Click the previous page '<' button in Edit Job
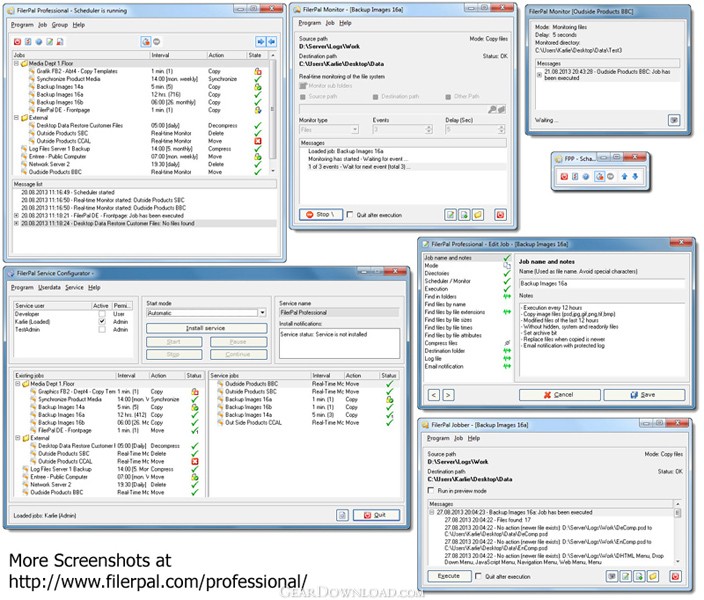704x600 pixels. click(434, 395)
